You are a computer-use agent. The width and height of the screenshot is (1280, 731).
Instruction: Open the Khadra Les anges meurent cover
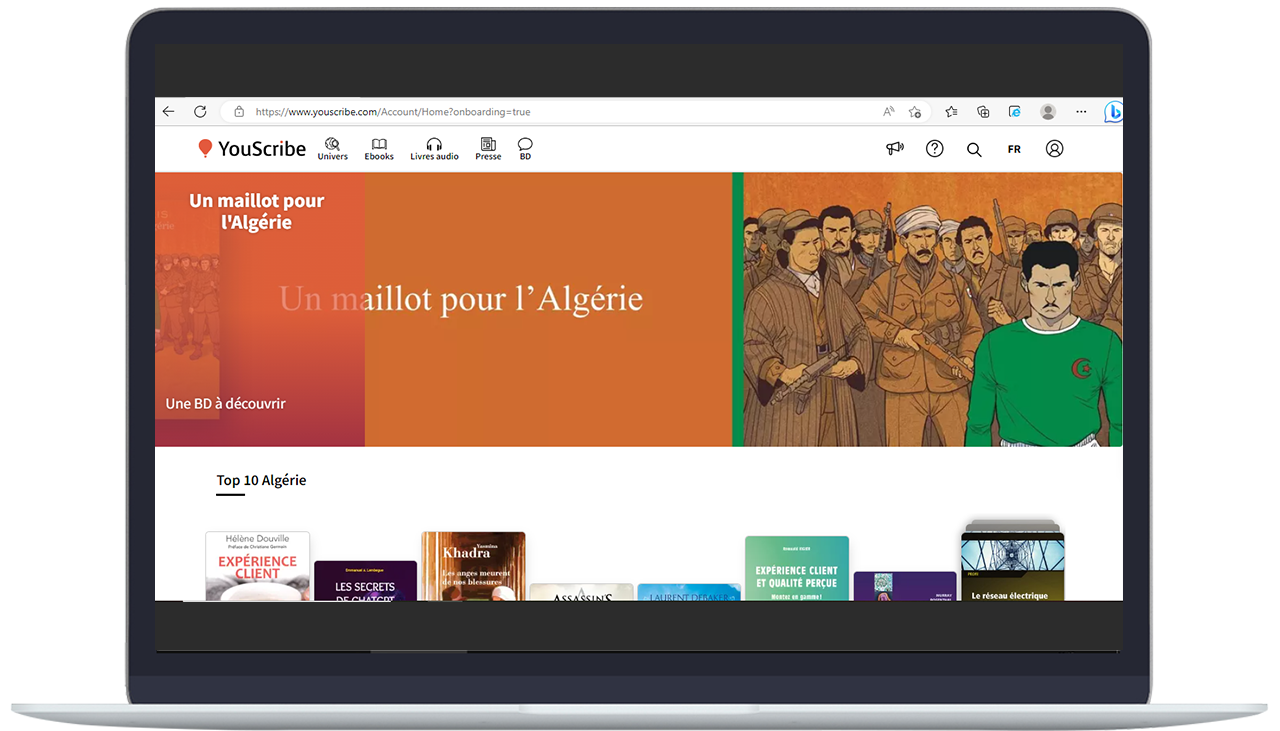(x=473, y=566)
